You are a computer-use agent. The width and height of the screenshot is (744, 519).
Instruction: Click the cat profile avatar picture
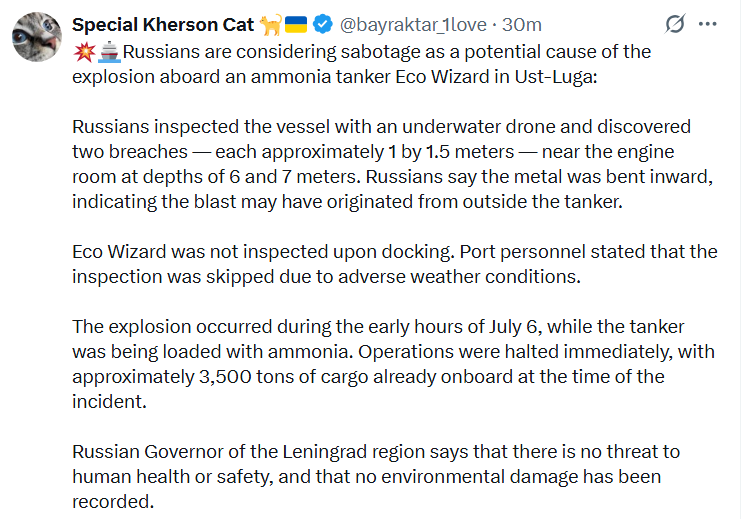click(x=37, y=37)
